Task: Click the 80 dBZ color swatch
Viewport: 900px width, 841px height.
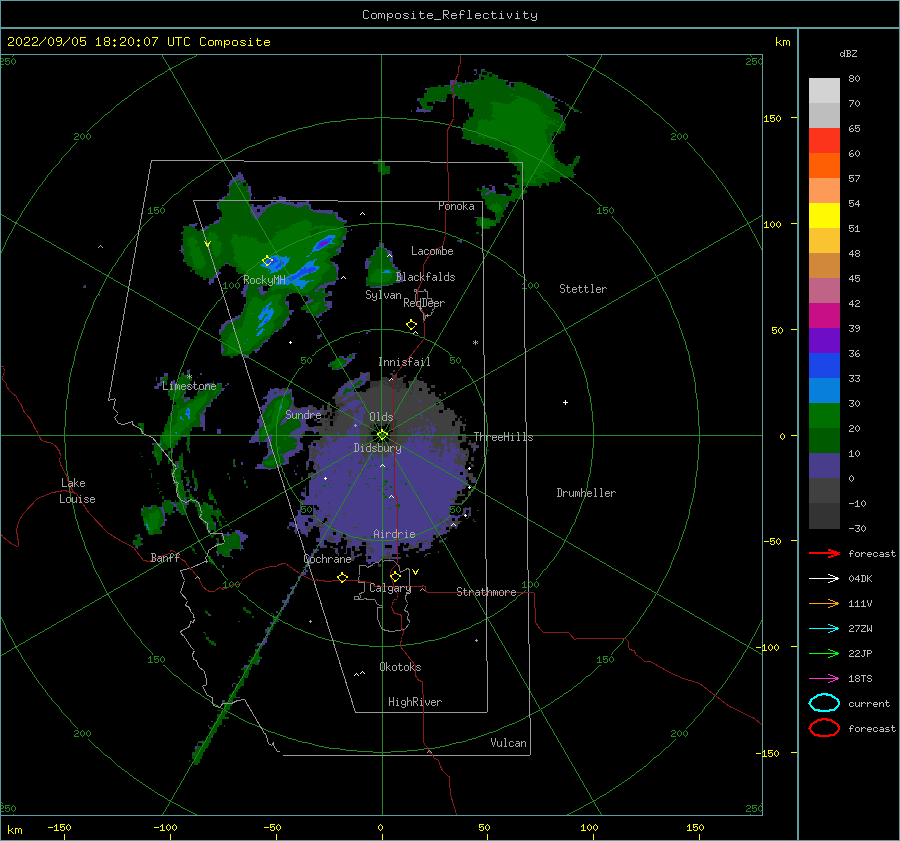Action: click(824, 90)
